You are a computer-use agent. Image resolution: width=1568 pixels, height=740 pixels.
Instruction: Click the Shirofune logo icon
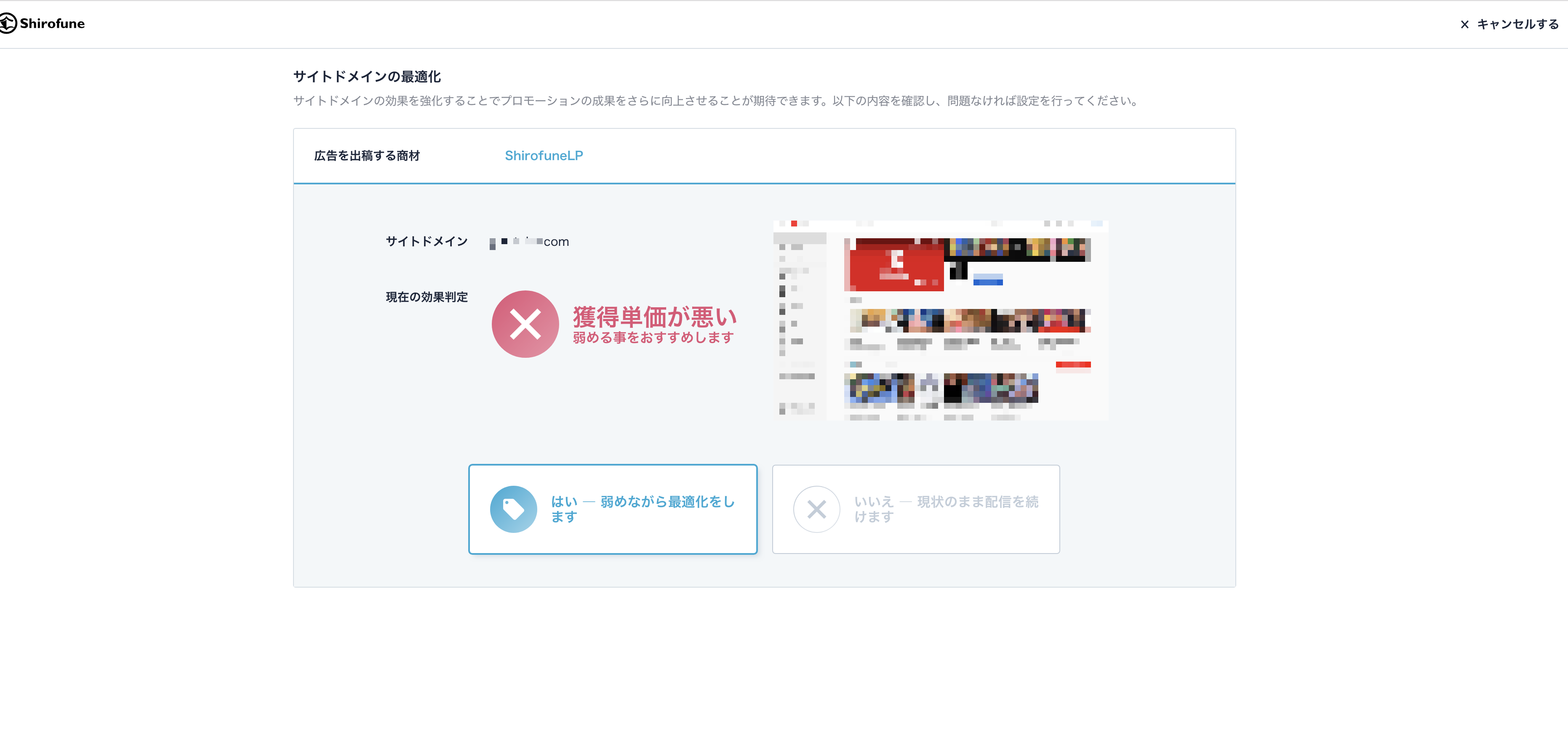pos(8,24)
